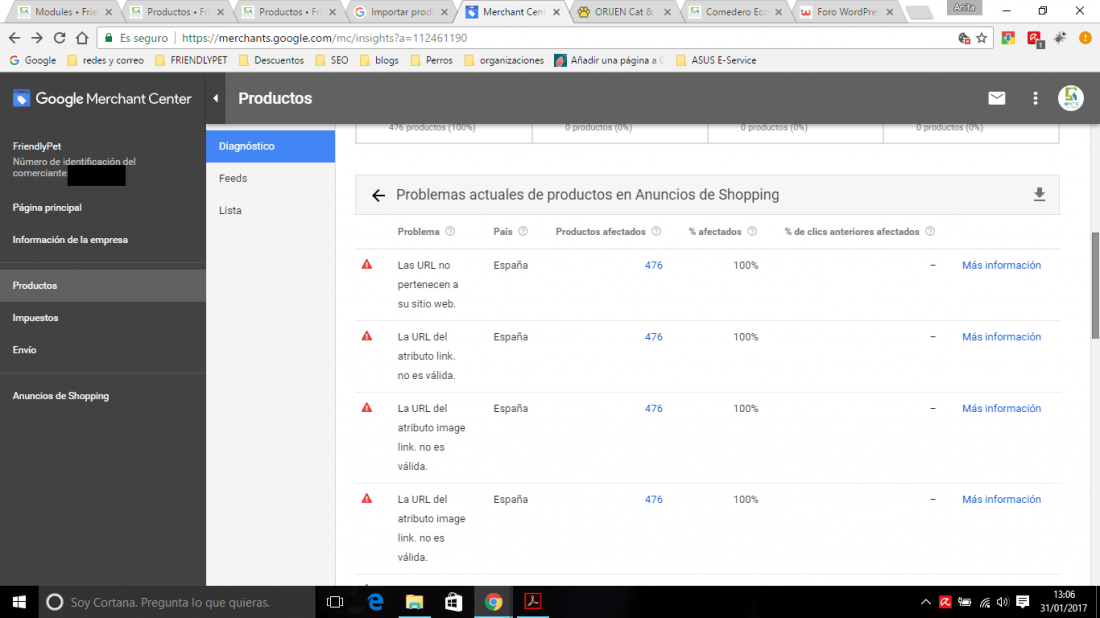The image size is (1100, 618).
Task: Open the SEO bookmark folder
Action: [x=332, y=60]
